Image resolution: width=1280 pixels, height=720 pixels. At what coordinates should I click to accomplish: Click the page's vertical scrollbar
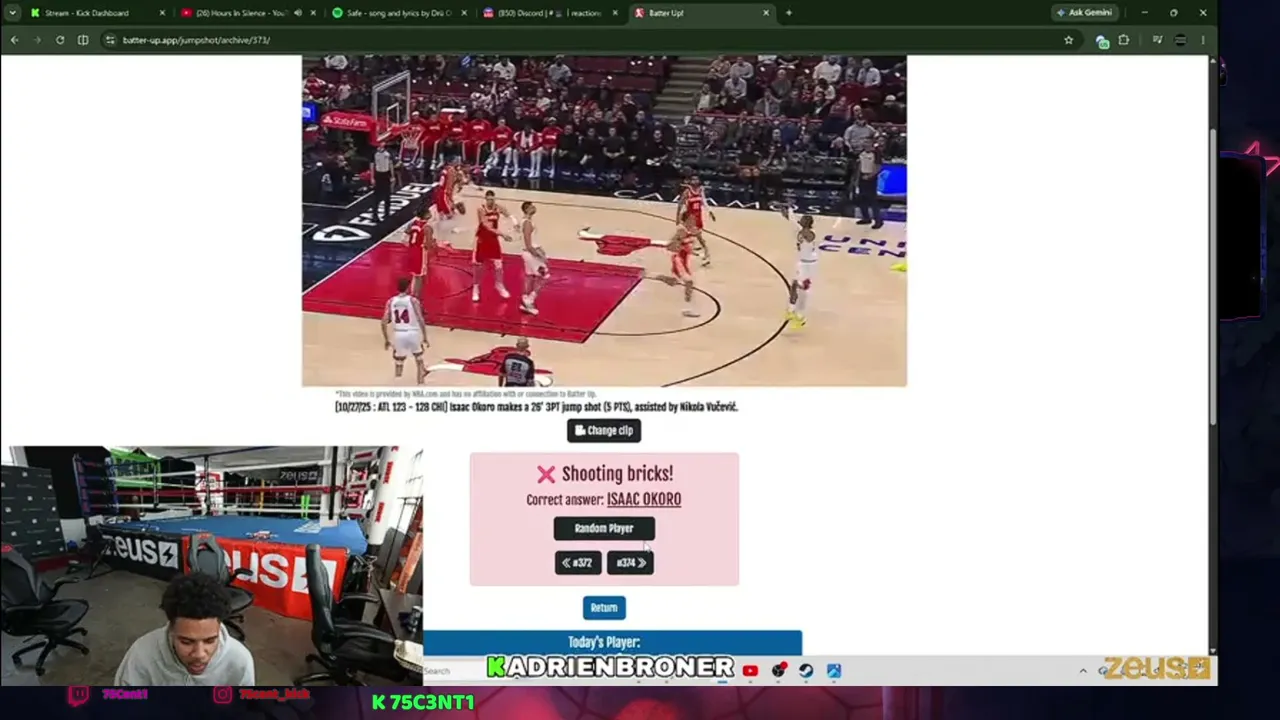coord(1214,275)
